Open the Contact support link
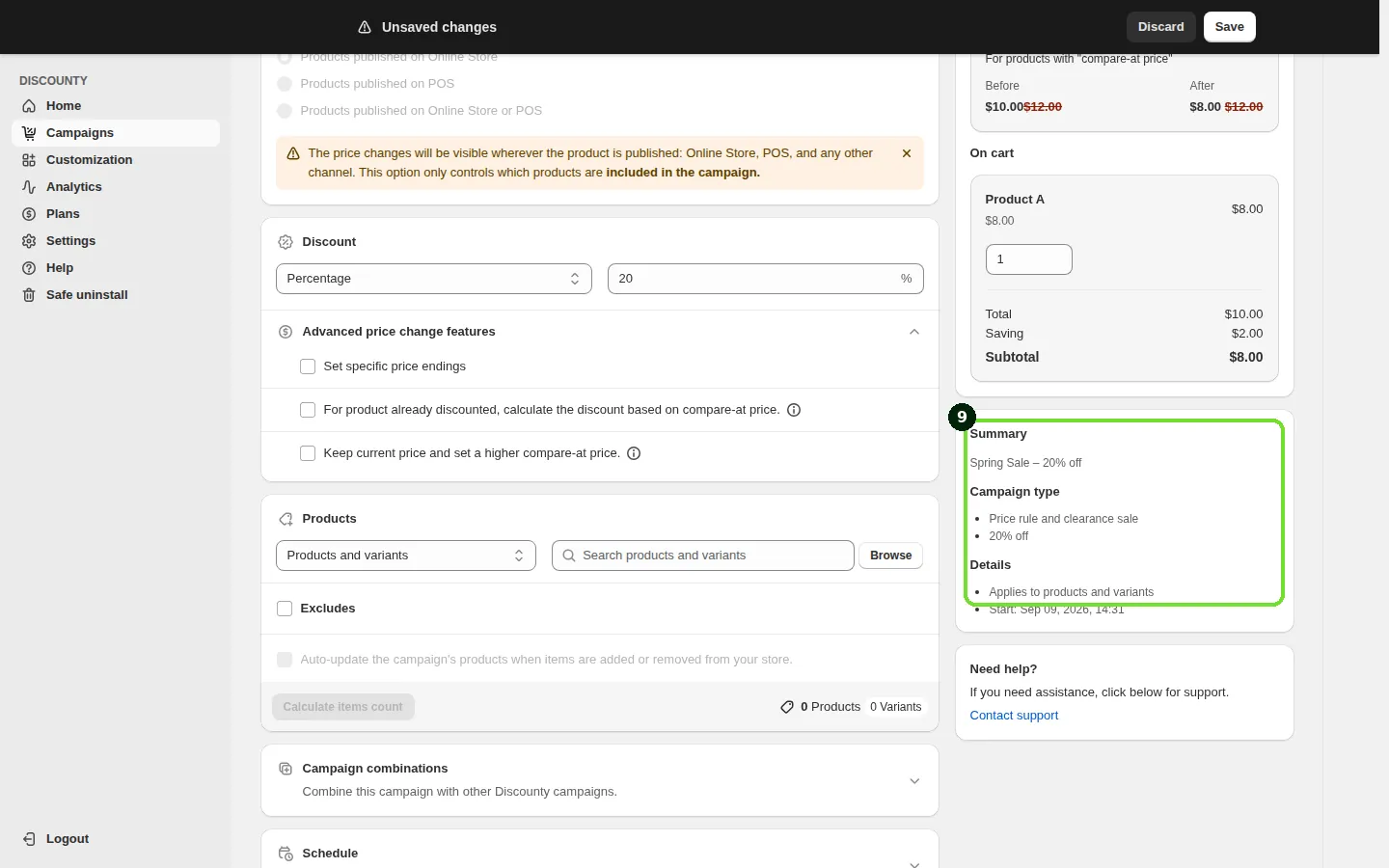Screen dimensions: 1389x868 pyautogui.click(x=1014, y=716)
